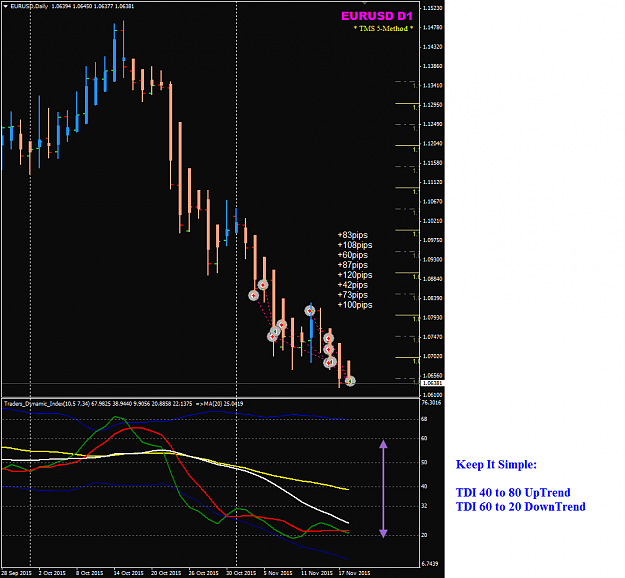625x578 pixels.
Task: Click the TDI 60 to 20 DownTrend text
Action: (x=521, y=507)
